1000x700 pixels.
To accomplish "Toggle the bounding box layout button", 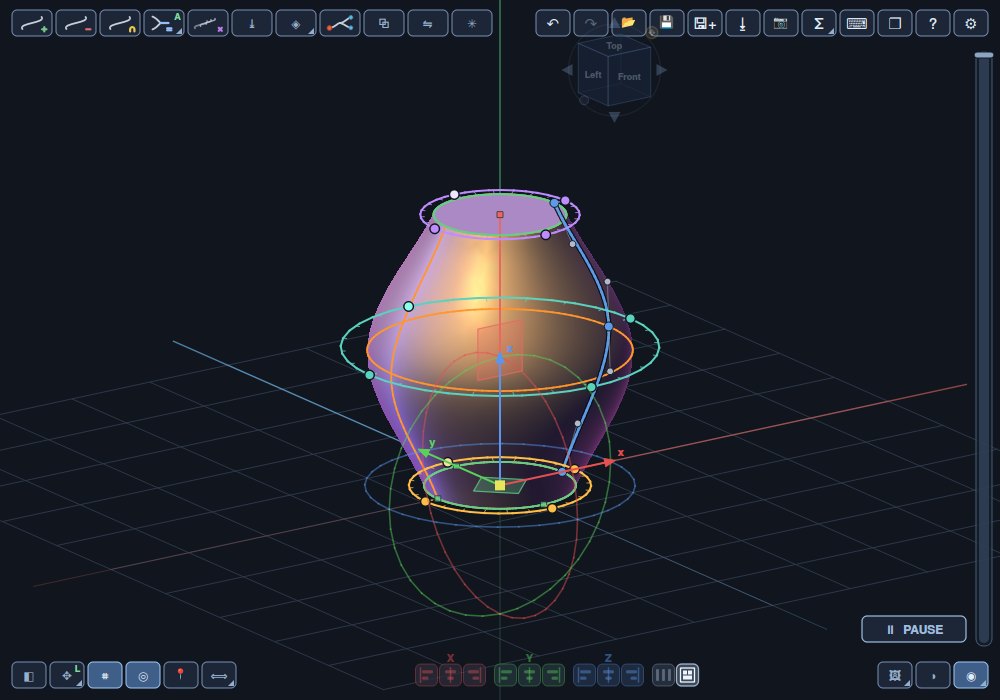I will point(688,675).
